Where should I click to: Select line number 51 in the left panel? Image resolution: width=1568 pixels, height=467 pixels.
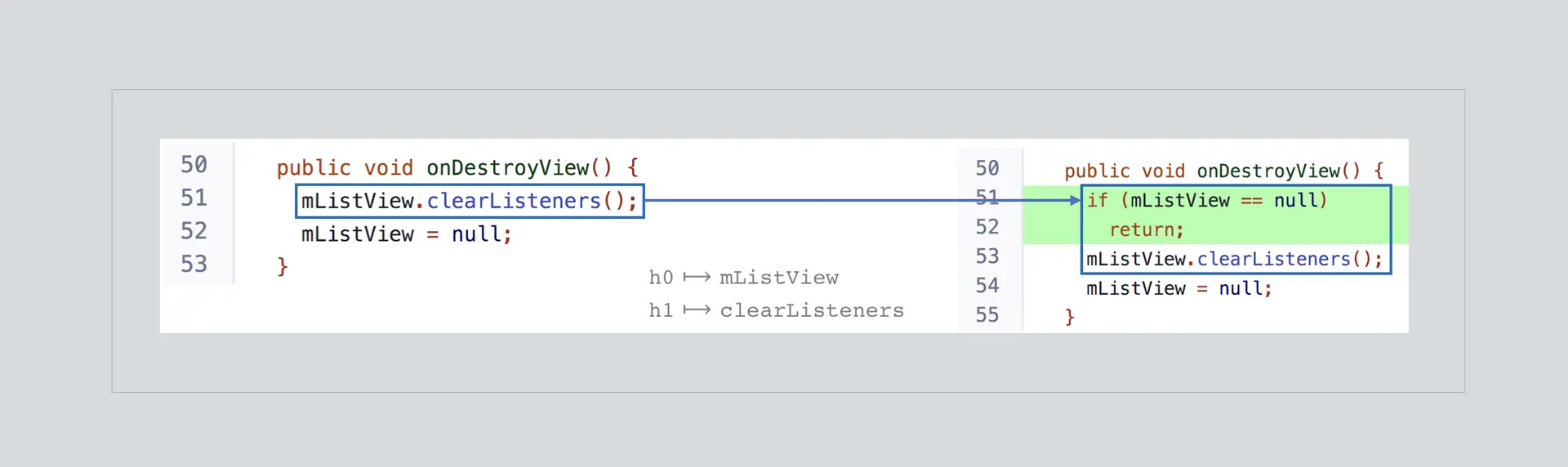(x=194, y=198)
